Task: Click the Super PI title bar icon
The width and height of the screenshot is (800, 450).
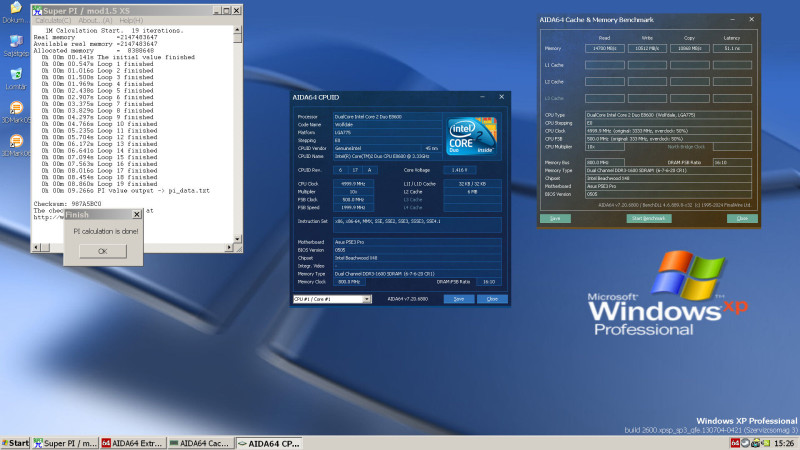Action: click(x=37, y=11)
